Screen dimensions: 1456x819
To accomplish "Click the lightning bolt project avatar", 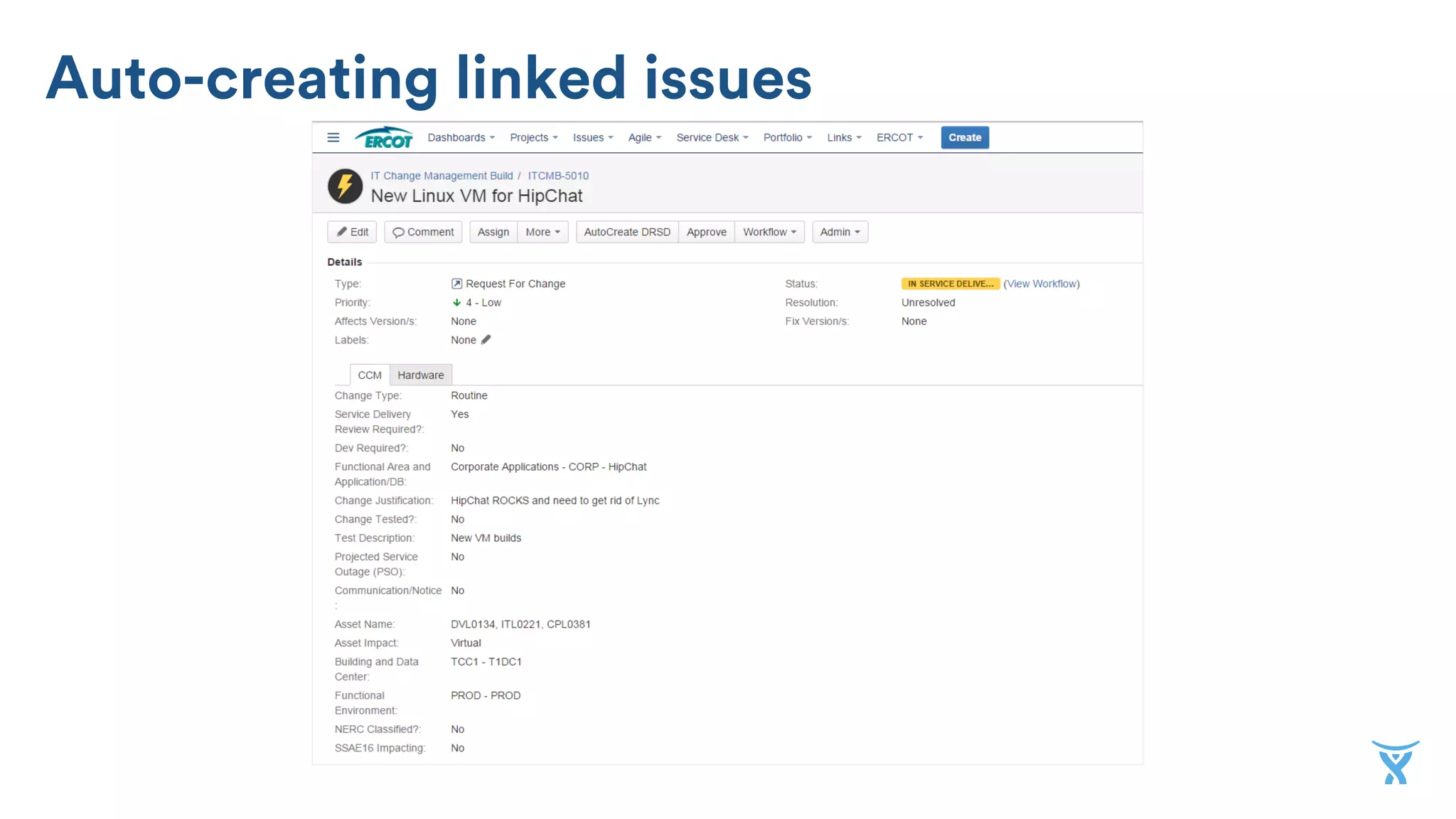I will [x=345, y=186].
